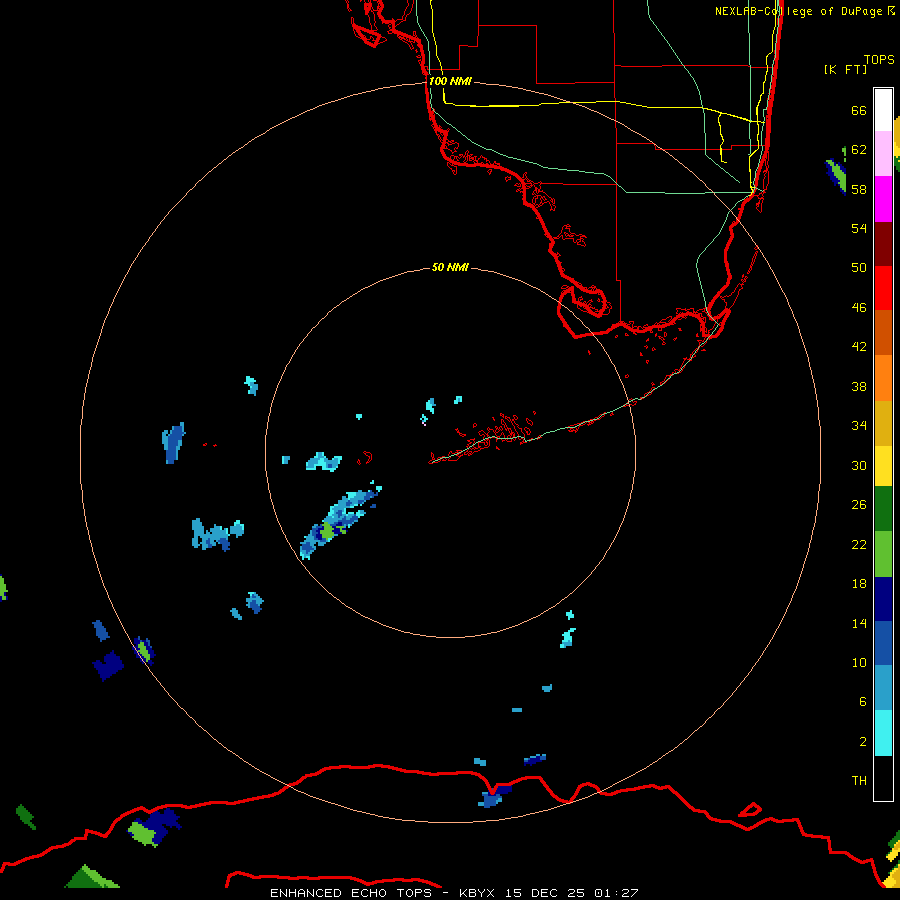Select the '46' legend value
The width and height of the screenshot is (900, 900).
(859, 308)
